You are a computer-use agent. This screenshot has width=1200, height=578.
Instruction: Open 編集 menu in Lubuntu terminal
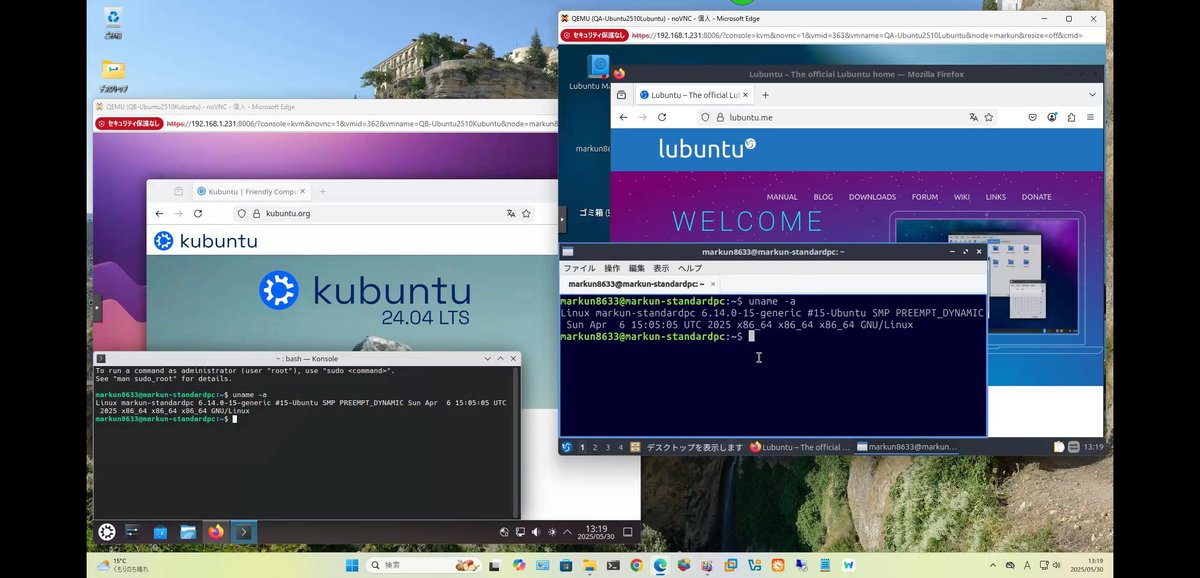coord(637,269)
